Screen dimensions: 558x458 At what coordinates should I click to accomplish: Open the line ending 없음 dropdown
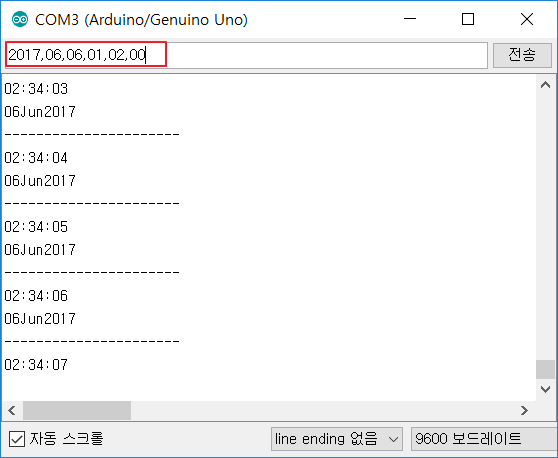(x=337, y=439)
